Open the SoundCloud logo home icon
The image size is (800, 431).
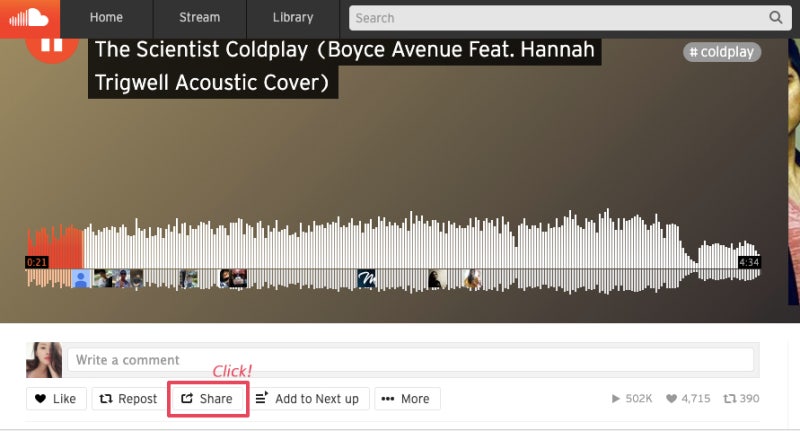coord(30,18)
